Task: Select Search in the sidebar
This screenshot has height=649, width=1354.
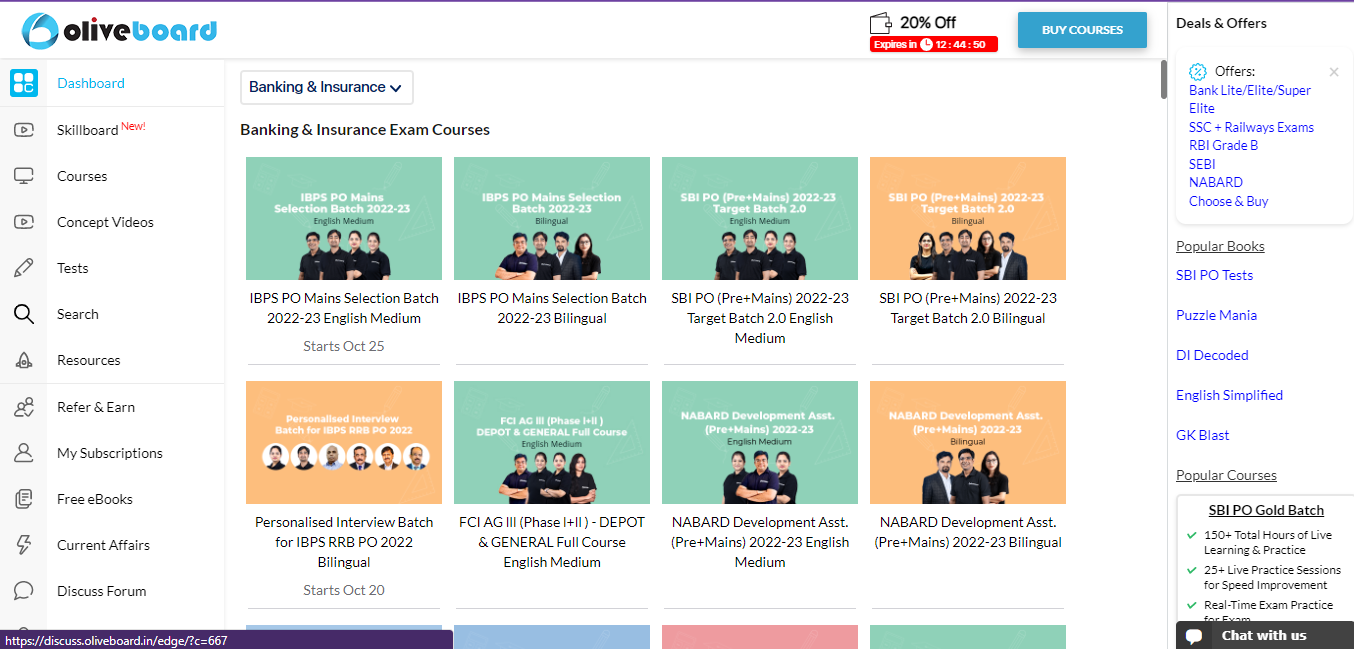Action: click(78, 314)
